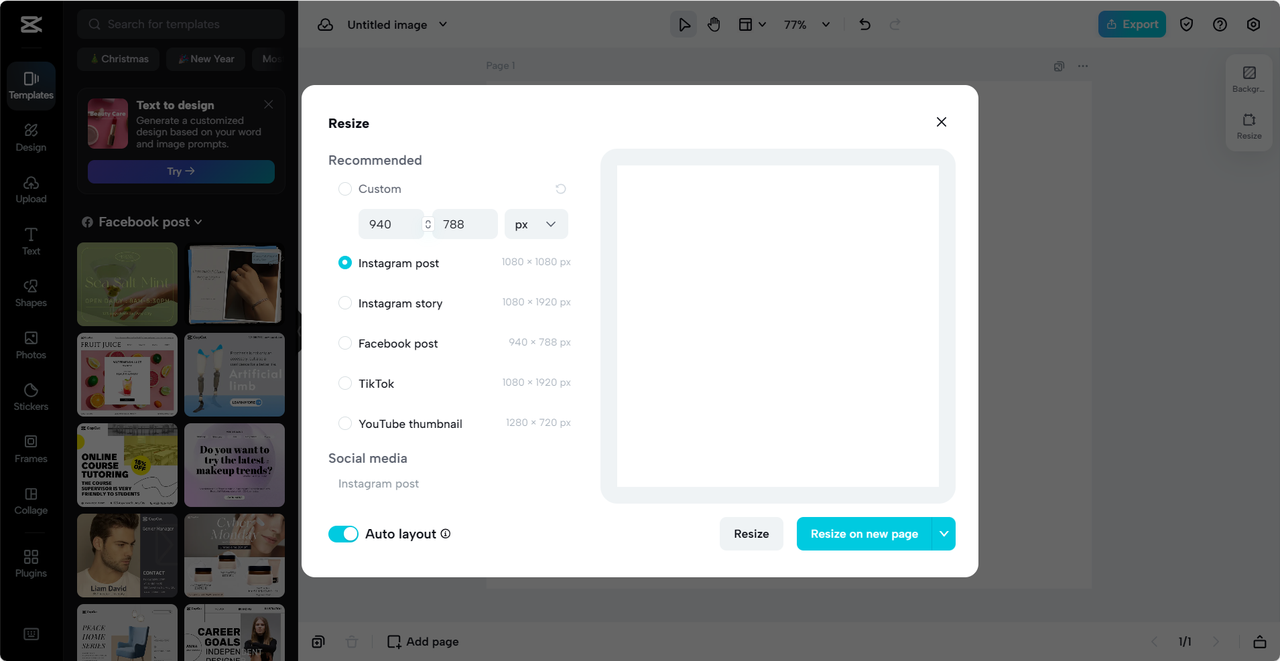Click the Online Course Tutoring template
The height and width of the screenshot is (661, 1280).
127,465
